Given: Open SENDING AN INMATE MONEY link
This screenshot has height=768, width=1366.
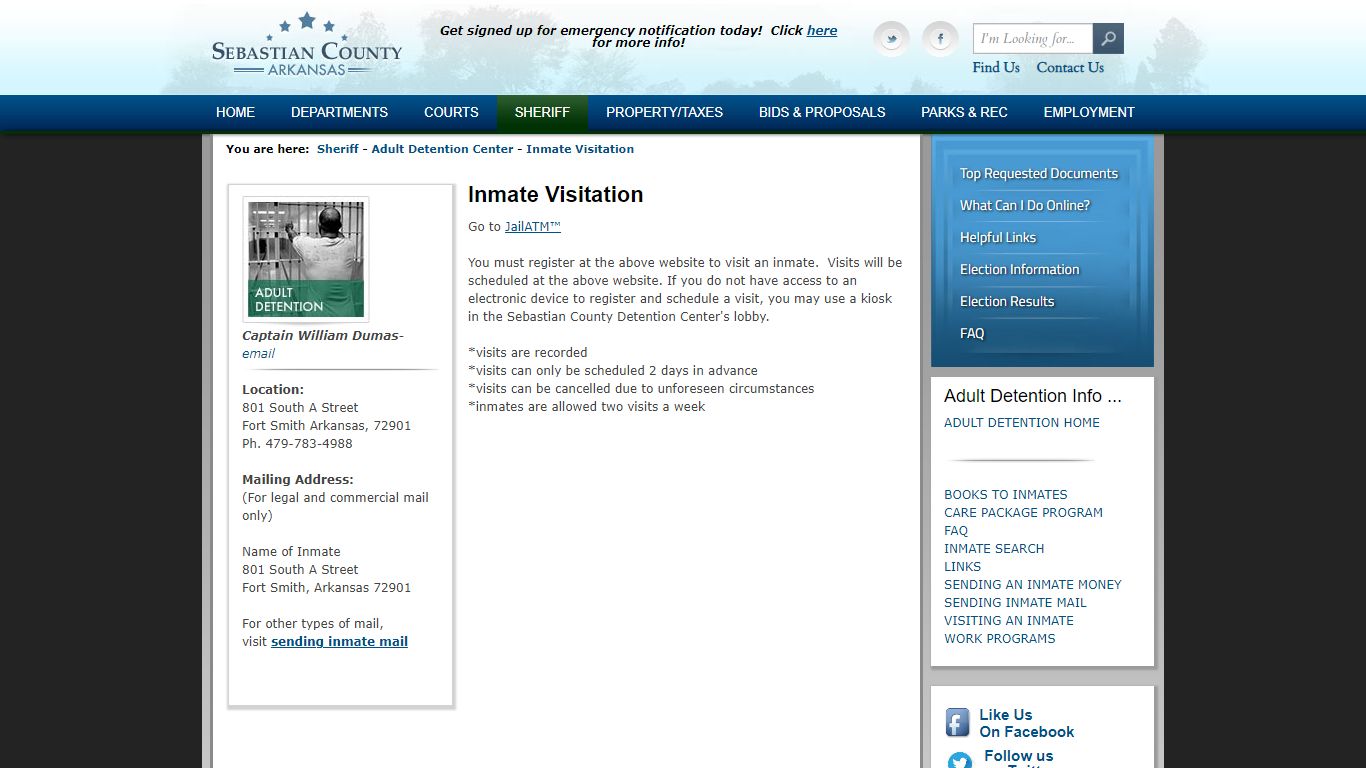Looking at the screenshot, I should point(1033,585).
